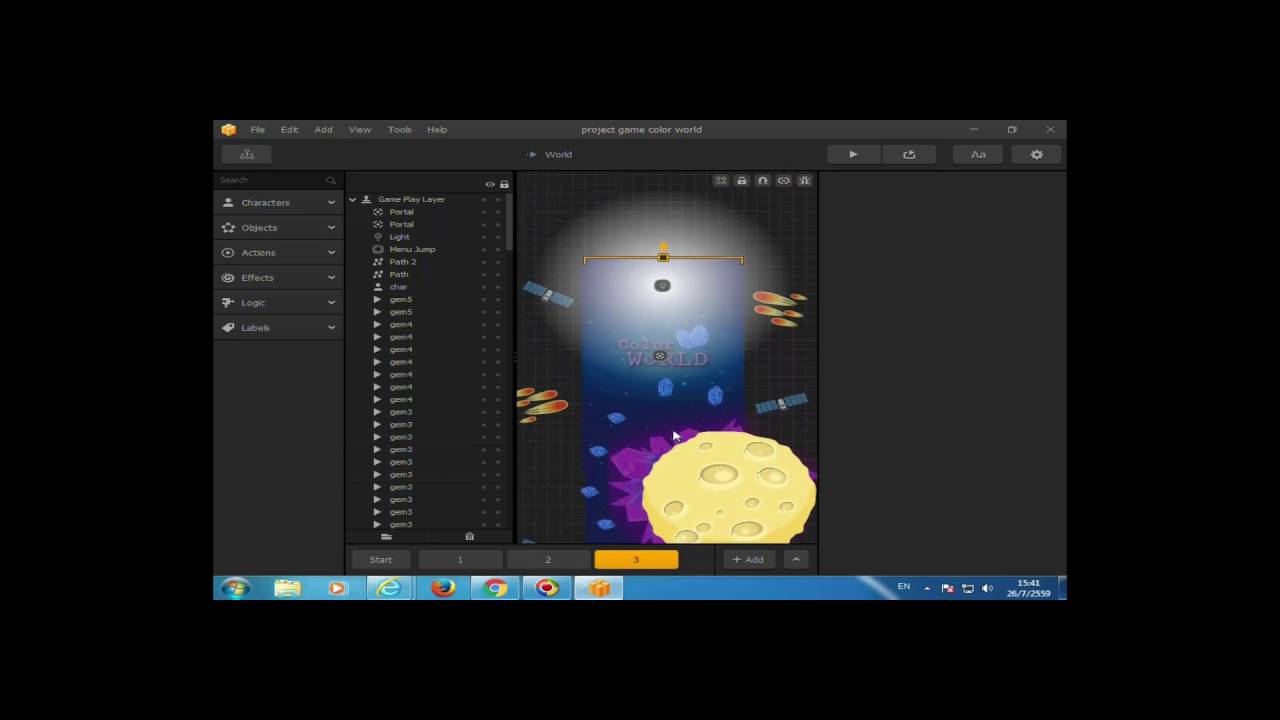Open the File menu
This screenshot has height=720, width=1280.
[257, 129]
